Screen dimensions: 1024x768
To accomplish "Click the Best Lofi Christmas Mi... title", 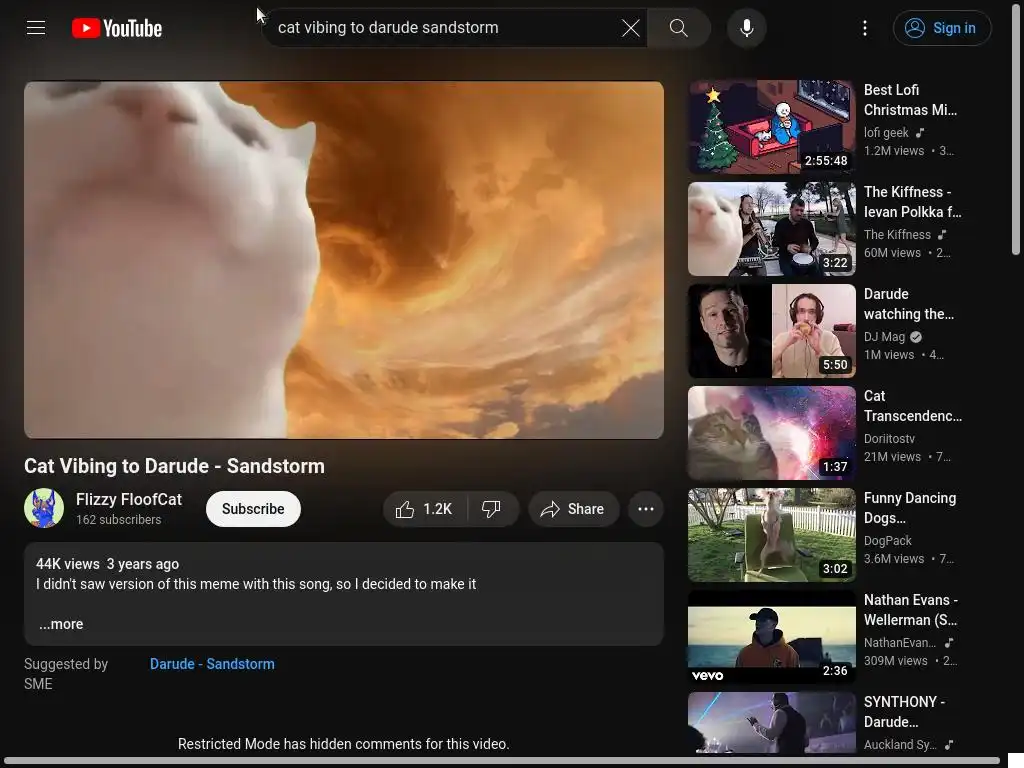I will click(x=910, y=99).
